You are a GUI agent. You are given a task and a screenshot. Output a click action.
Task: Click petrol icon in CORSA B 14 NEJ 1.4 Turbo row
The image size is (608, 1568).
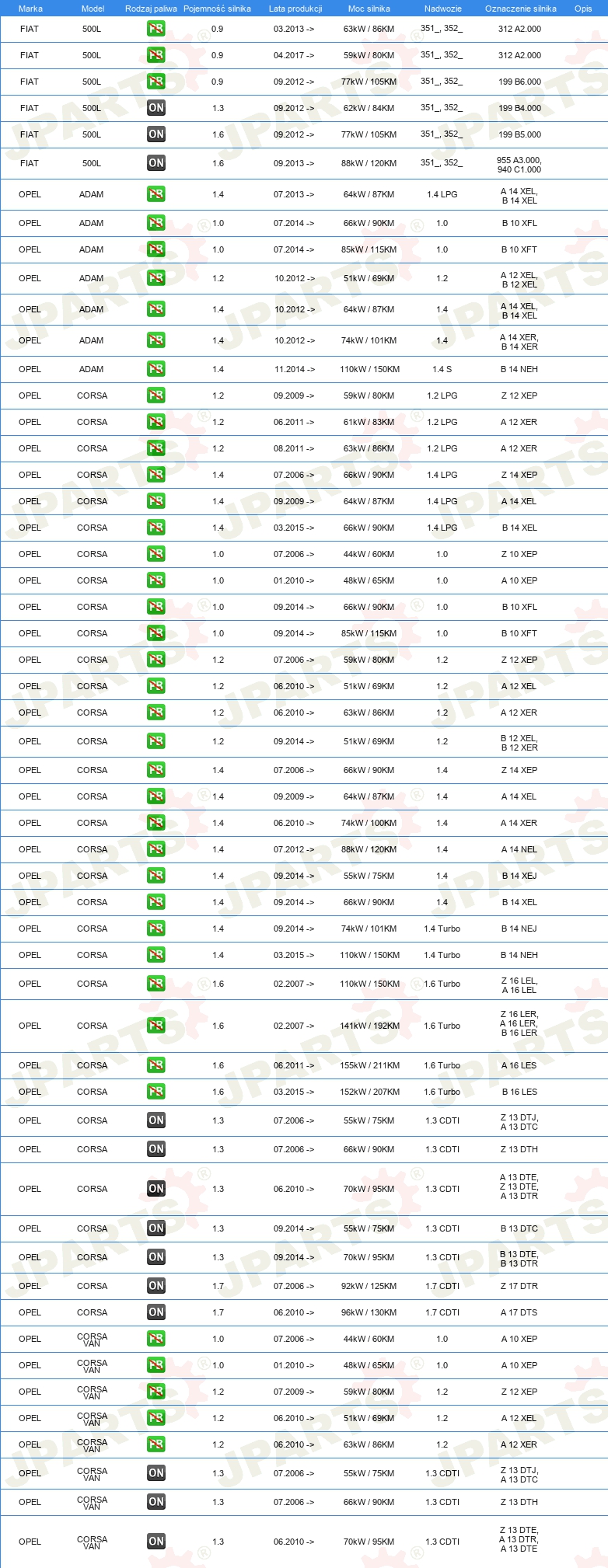[x=156, y=929]
